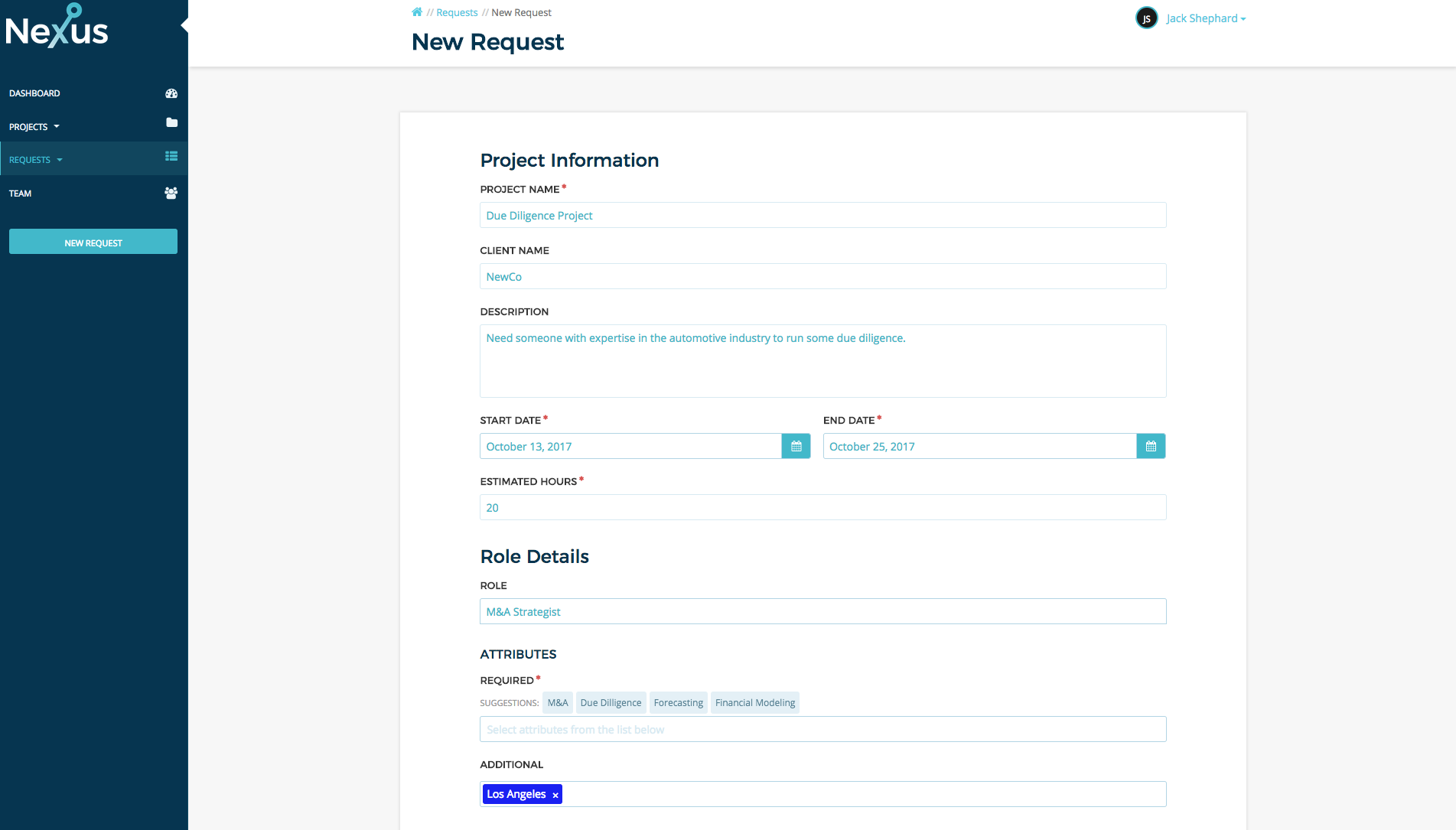
Task: Follow the Requests breadcrumb link
Action: [x=457, y=11]
